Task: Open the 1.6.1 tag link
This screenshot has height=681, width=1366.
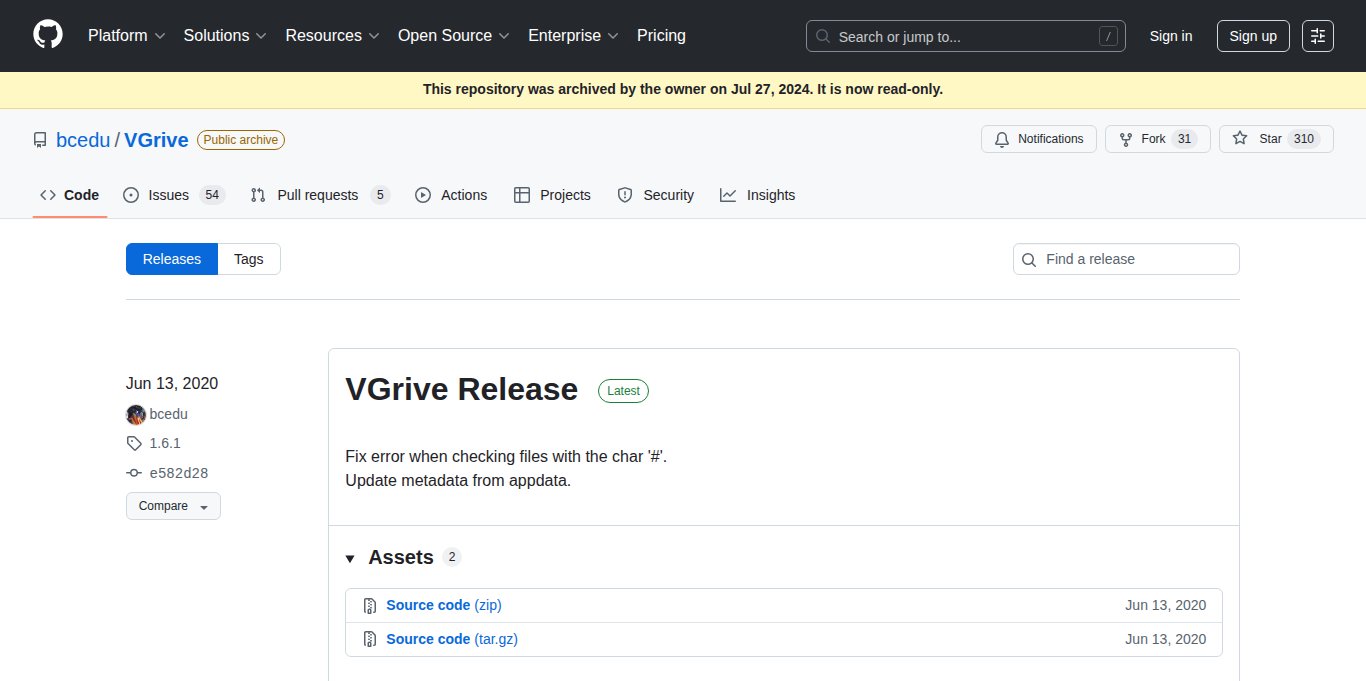Action: point(165,443)
